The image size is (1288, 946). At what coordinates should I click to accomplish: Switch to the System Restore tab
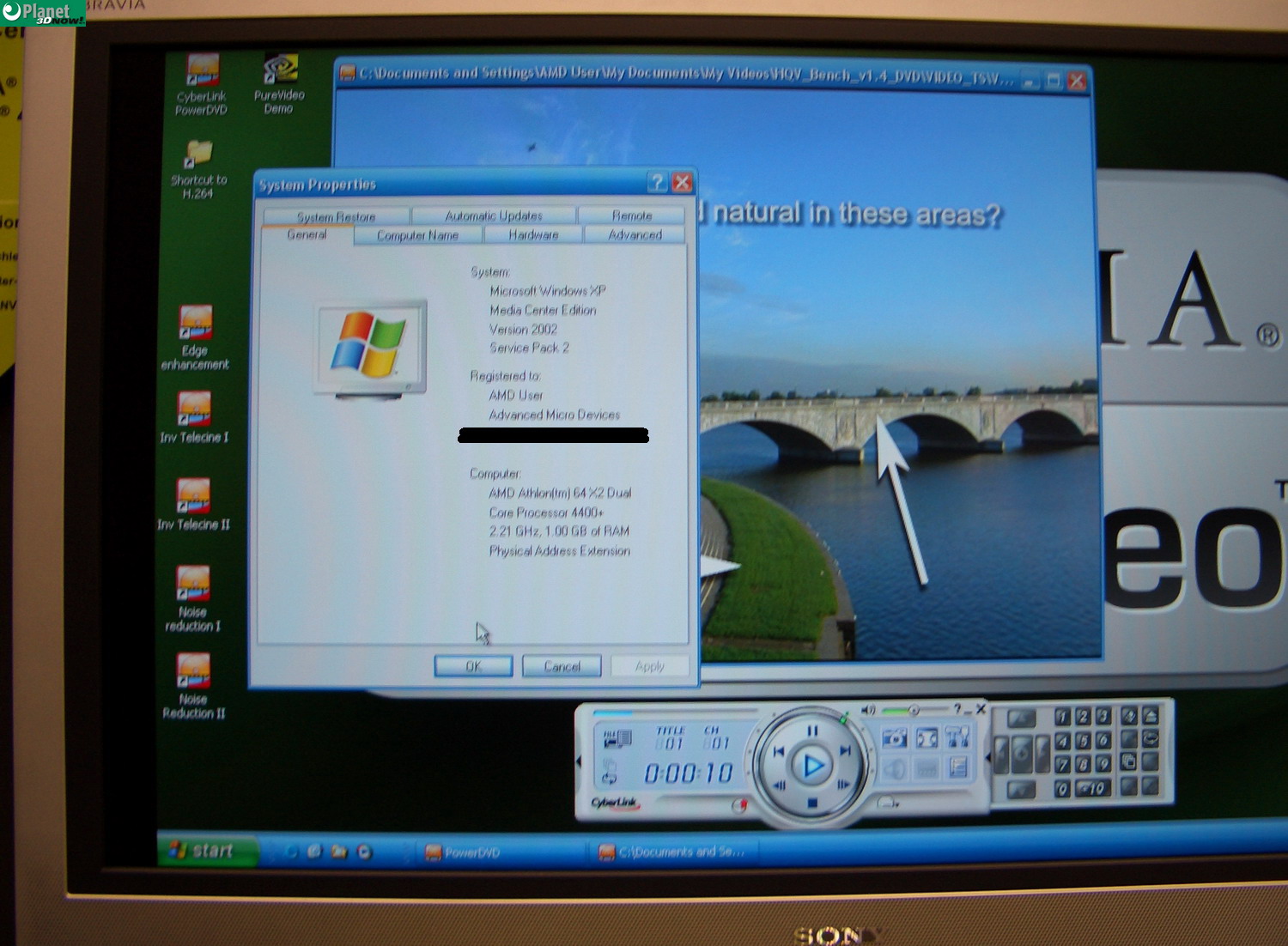click(337, 216)
